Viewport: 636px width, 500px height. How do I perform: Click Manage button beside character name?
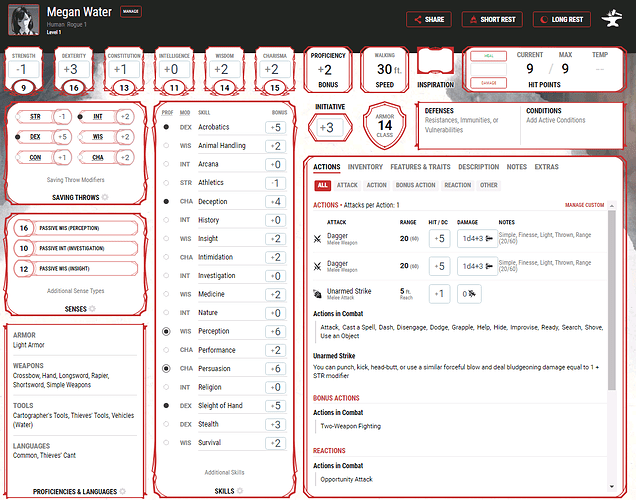point(131,11)
